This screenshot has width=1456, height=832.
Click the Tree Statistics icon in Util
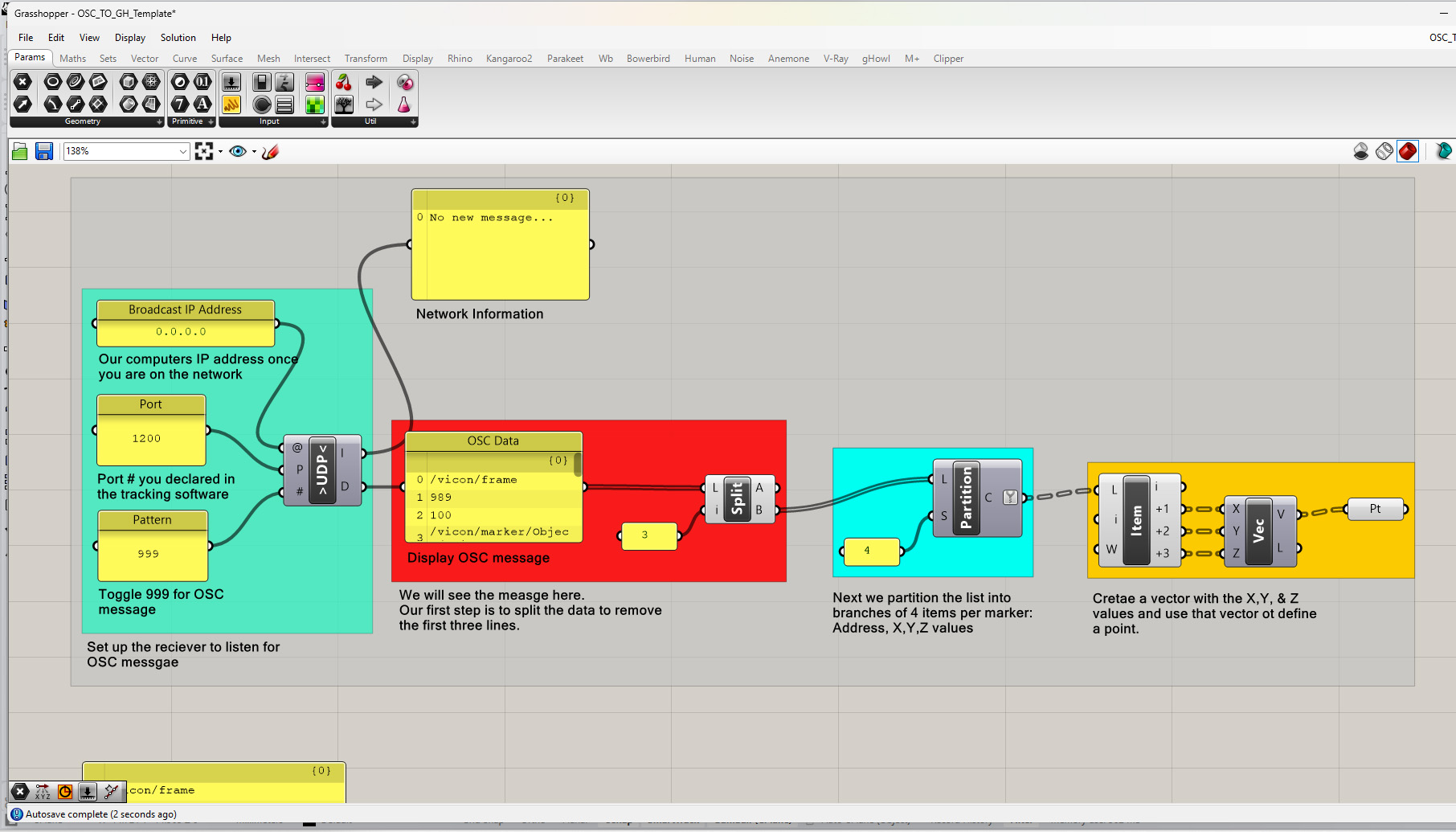pyautogui.click(x=344, y=105)
